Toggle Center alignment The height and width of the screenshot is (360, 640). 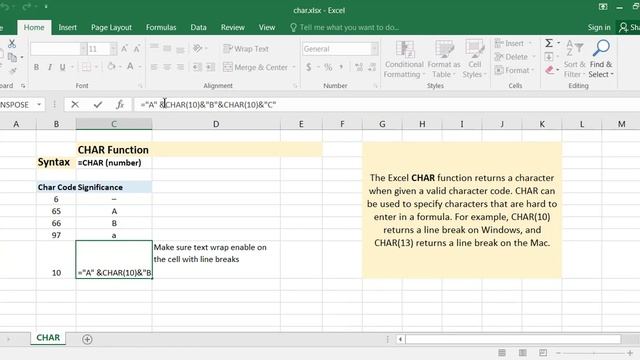[x=167, y=67]
